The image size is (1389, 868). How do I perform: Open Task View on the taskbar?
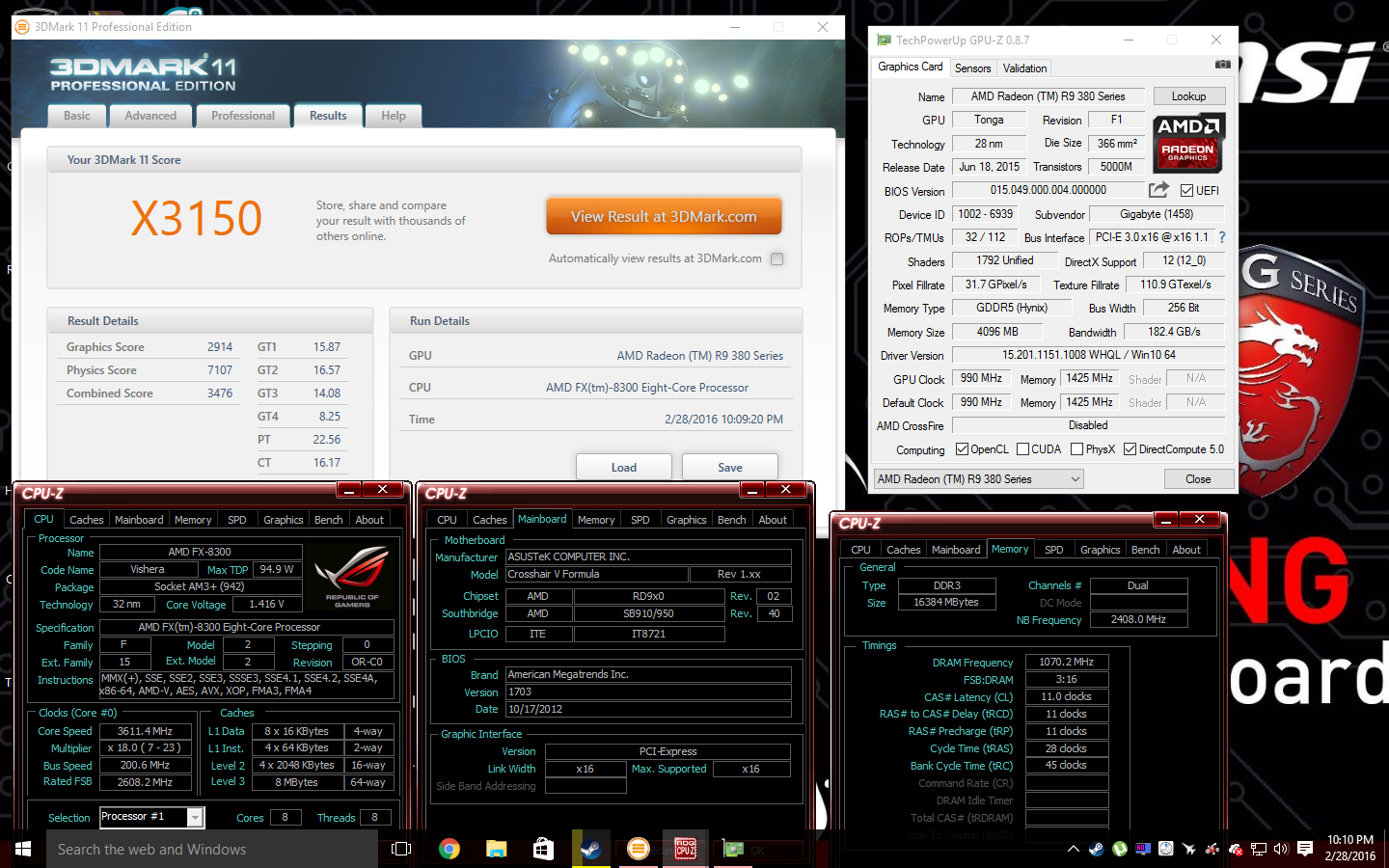point(401,849)
